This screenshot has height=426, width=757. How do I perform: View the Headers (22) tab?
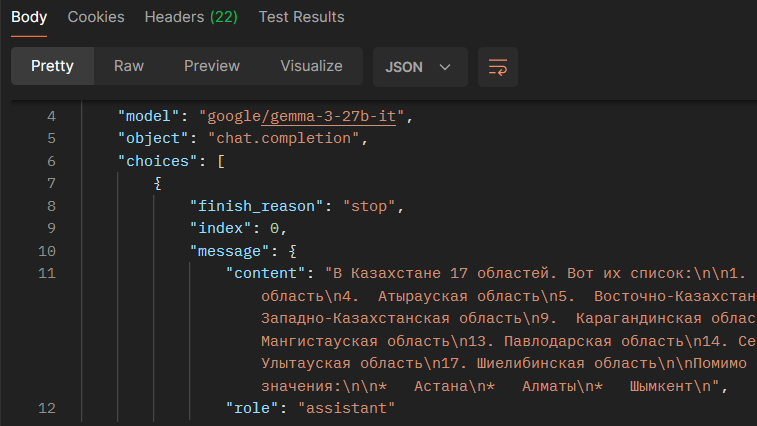click(x=191, y=17)
